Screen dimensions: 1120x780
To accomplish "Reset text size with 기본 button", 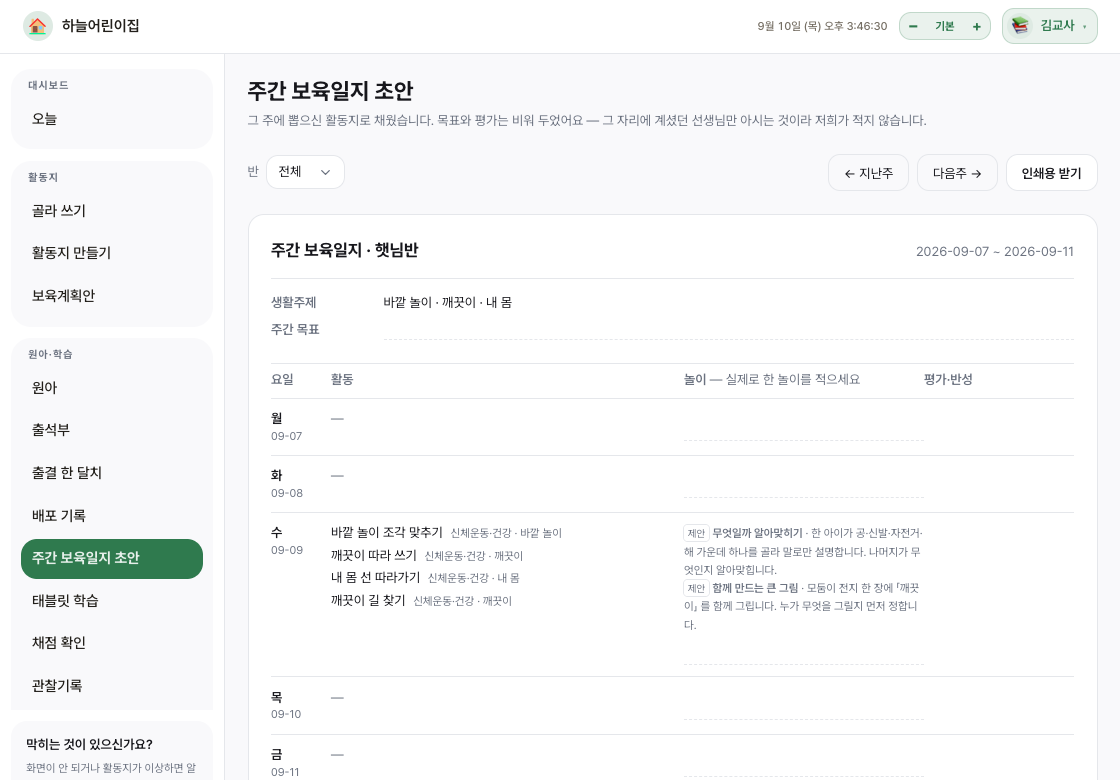I will pos(944,26).
